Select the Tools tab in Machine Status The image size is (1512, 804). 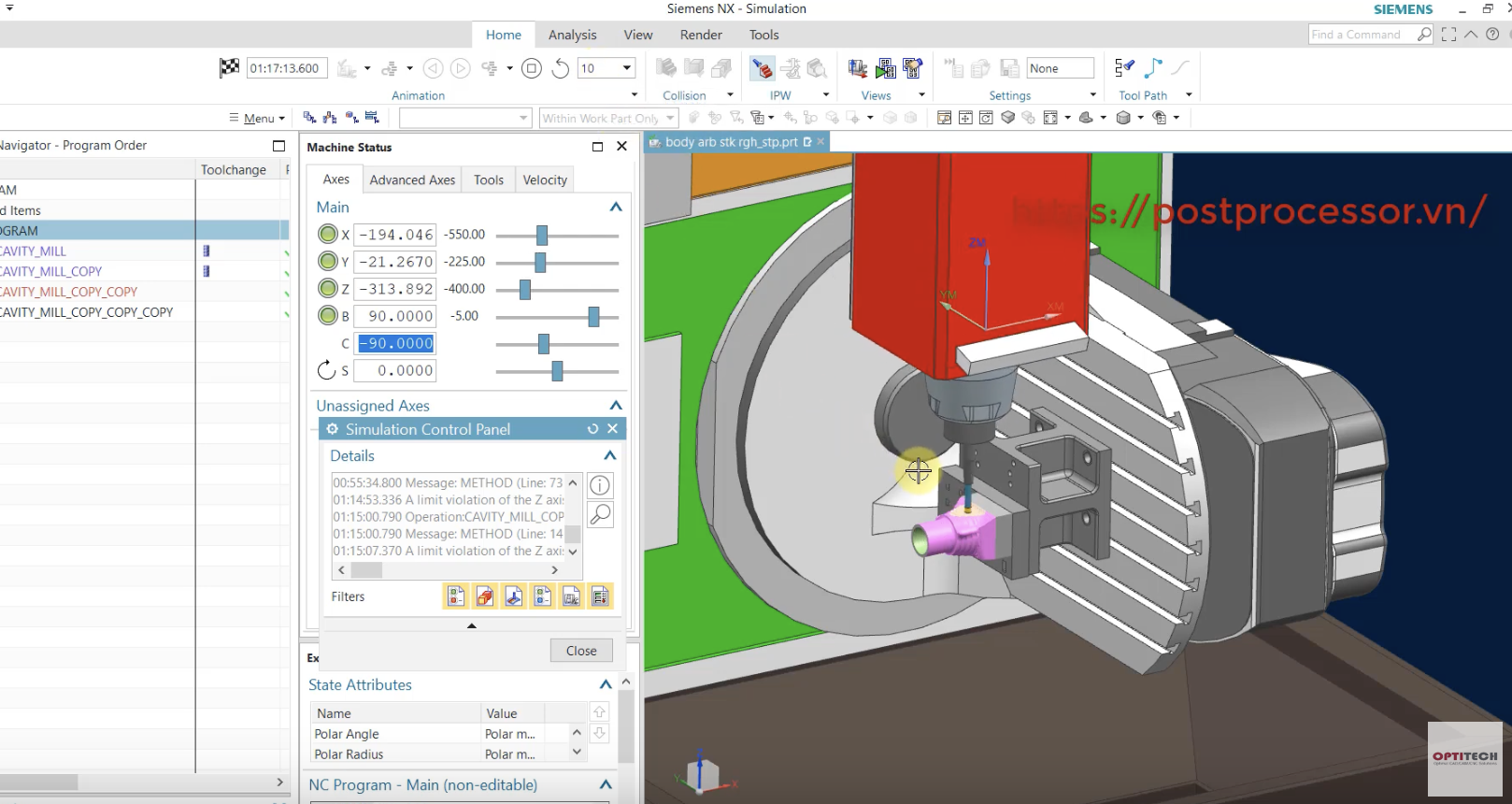coord(488,179)
